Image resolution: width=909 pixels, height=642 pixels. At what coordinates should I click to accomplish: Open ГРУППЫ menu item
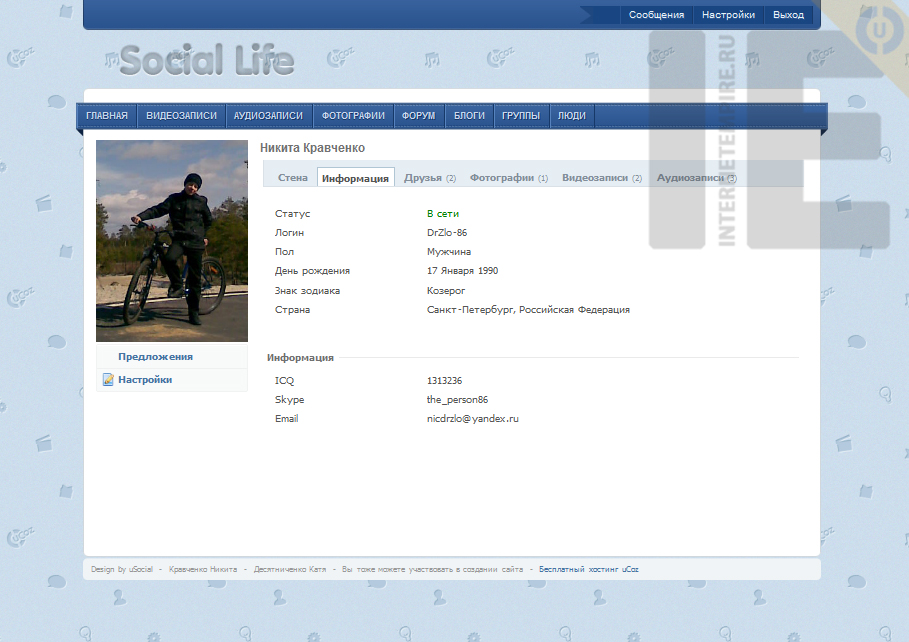pos(521,115)
